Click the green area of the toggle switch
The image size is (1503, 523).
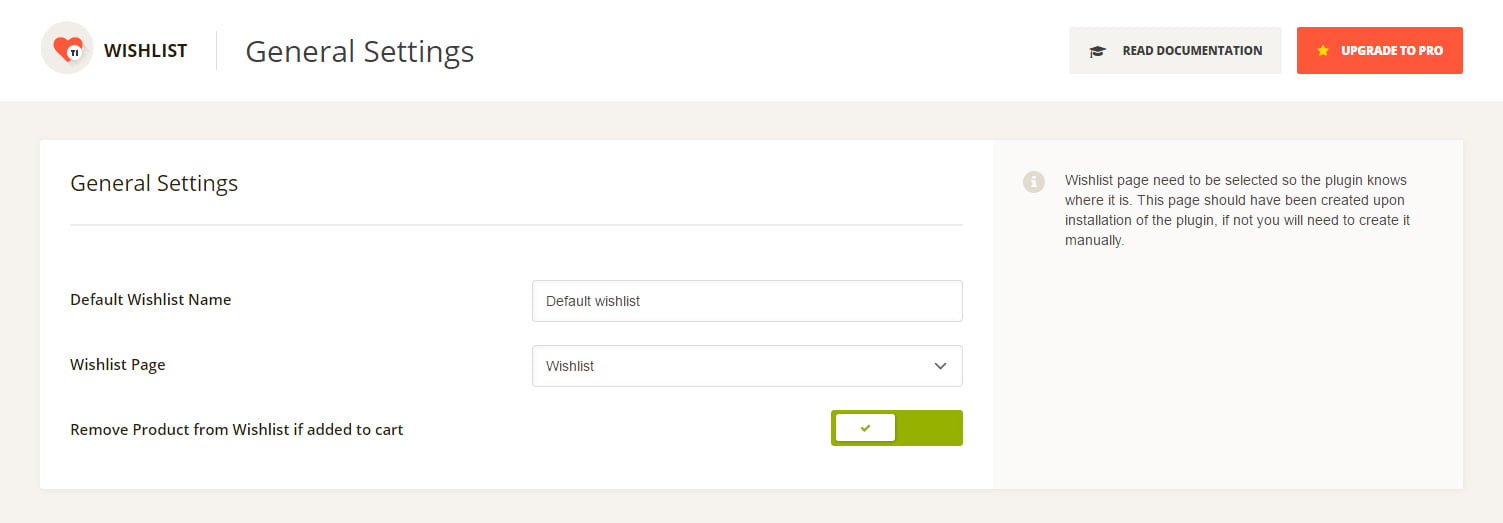pos(929,428)
